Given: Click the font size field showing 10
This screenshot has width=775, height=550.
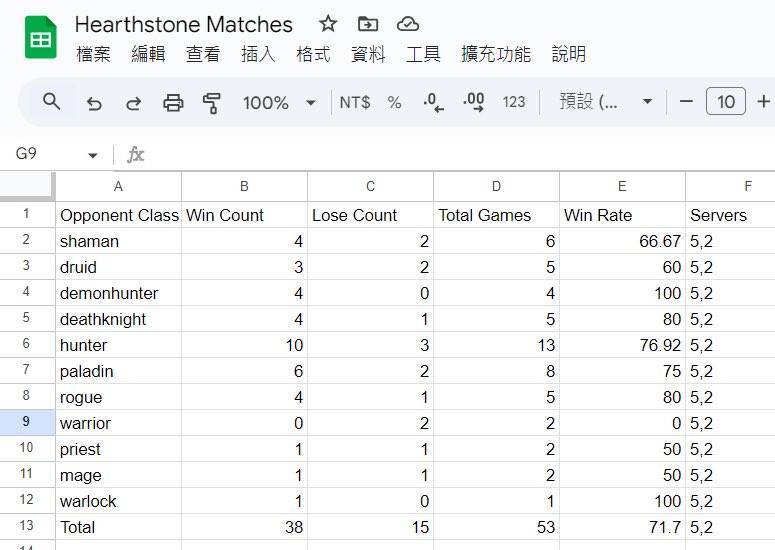Looking at the screenshot, I should (x=726, y=101).
